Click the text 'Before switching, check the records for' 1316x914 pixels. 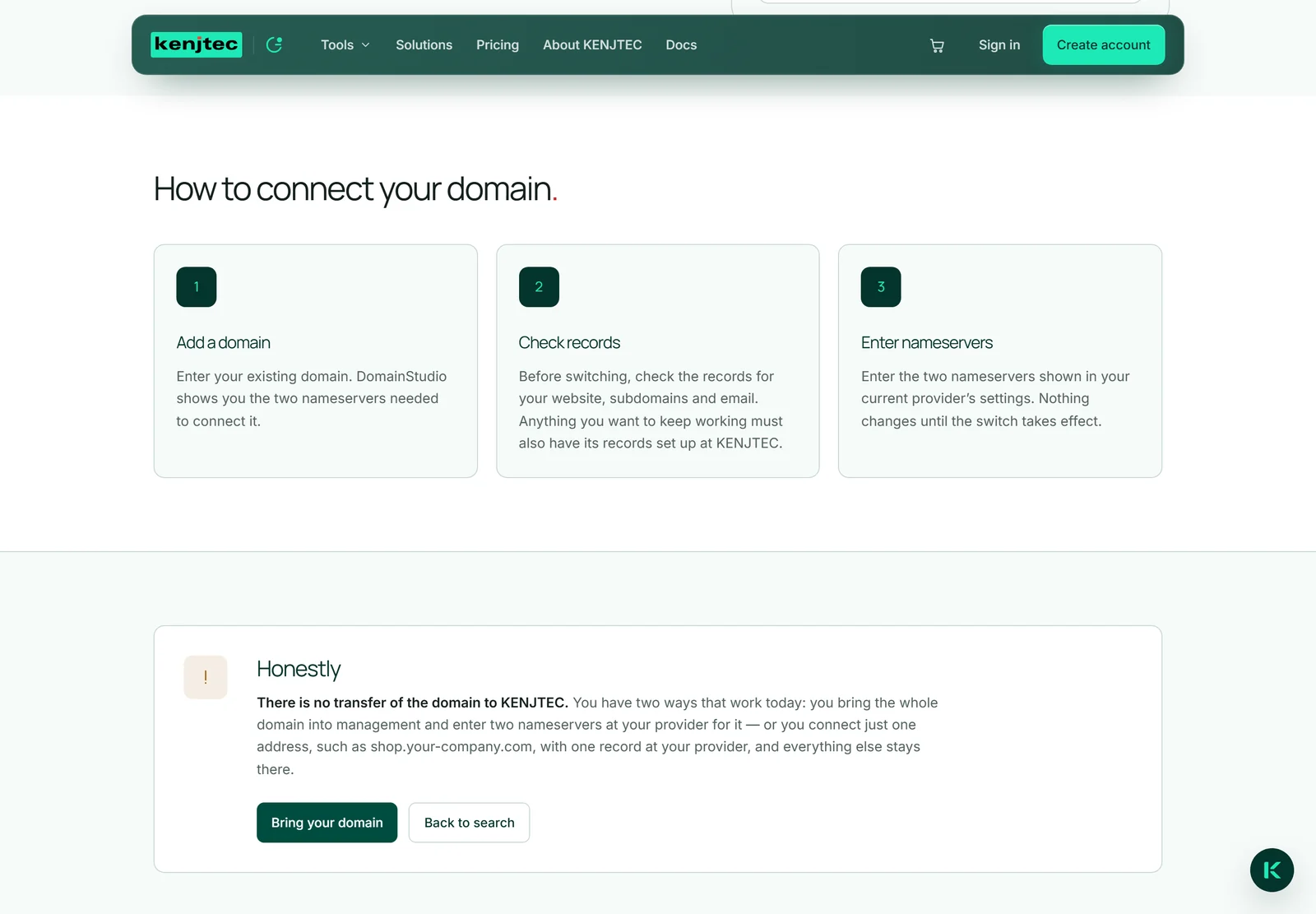(x=646, y=376)
